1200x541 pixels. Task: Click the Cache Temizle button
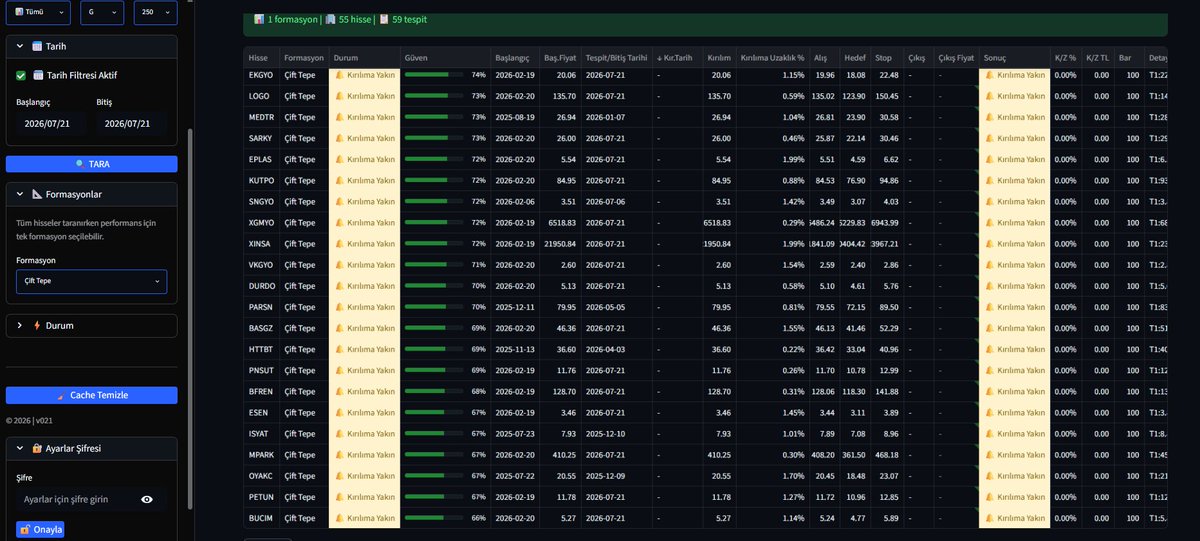[92, 395]
